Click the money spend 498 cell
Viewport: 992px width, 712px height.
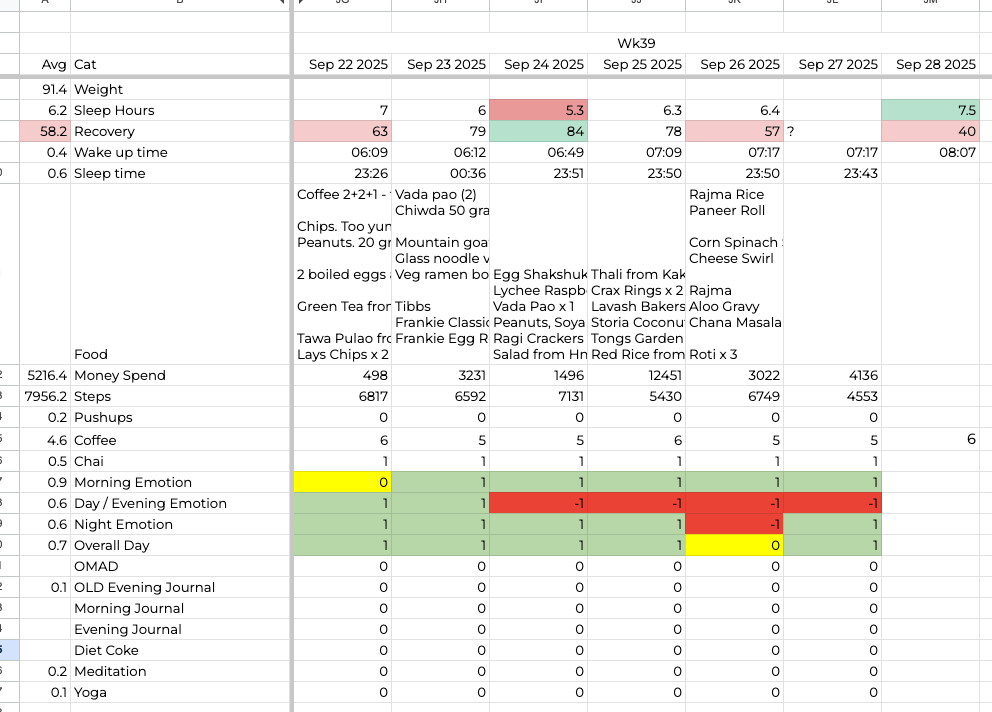click(x=343, y=375)
